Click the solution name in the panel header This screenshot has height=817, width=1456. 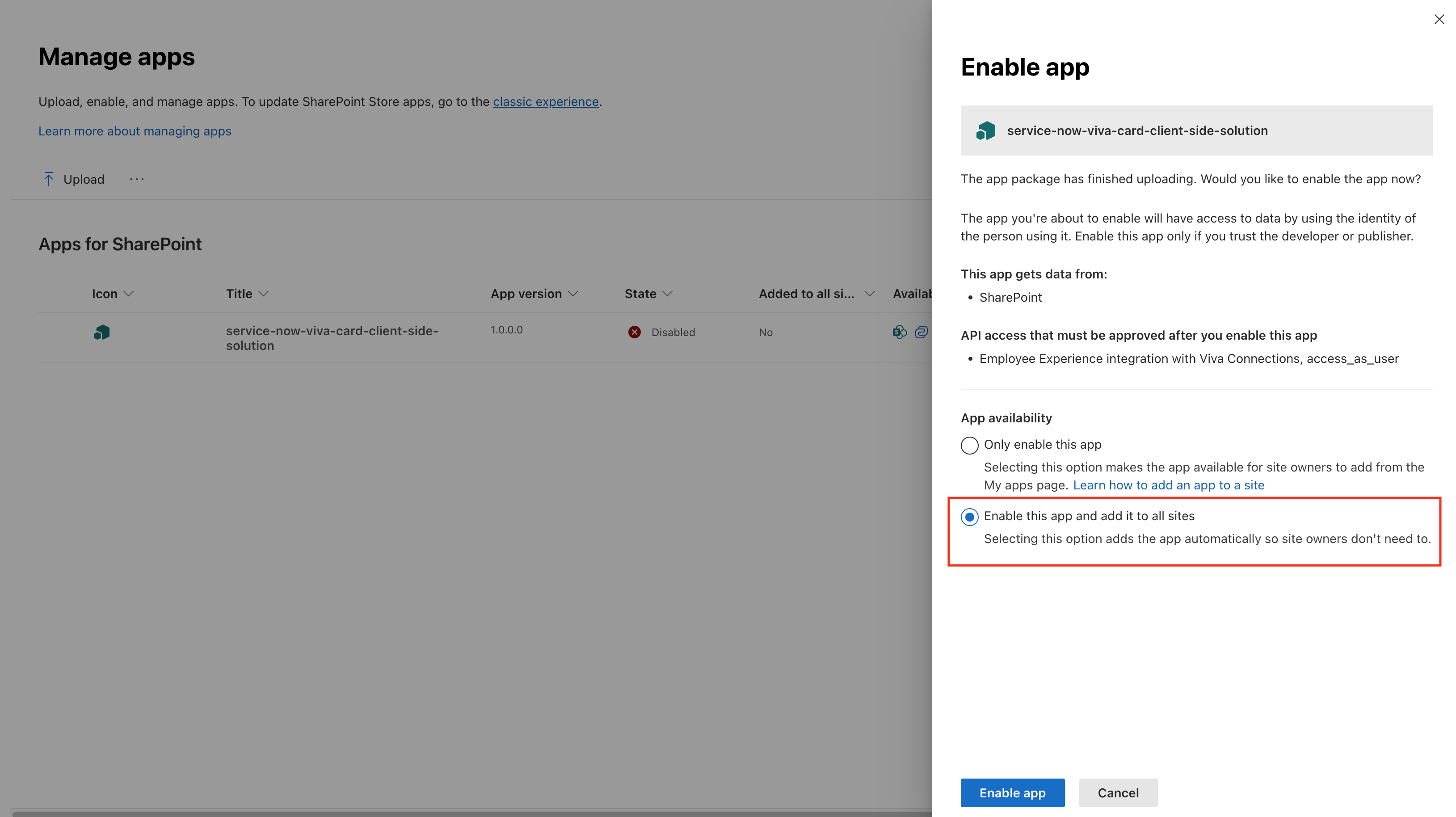1137,131
